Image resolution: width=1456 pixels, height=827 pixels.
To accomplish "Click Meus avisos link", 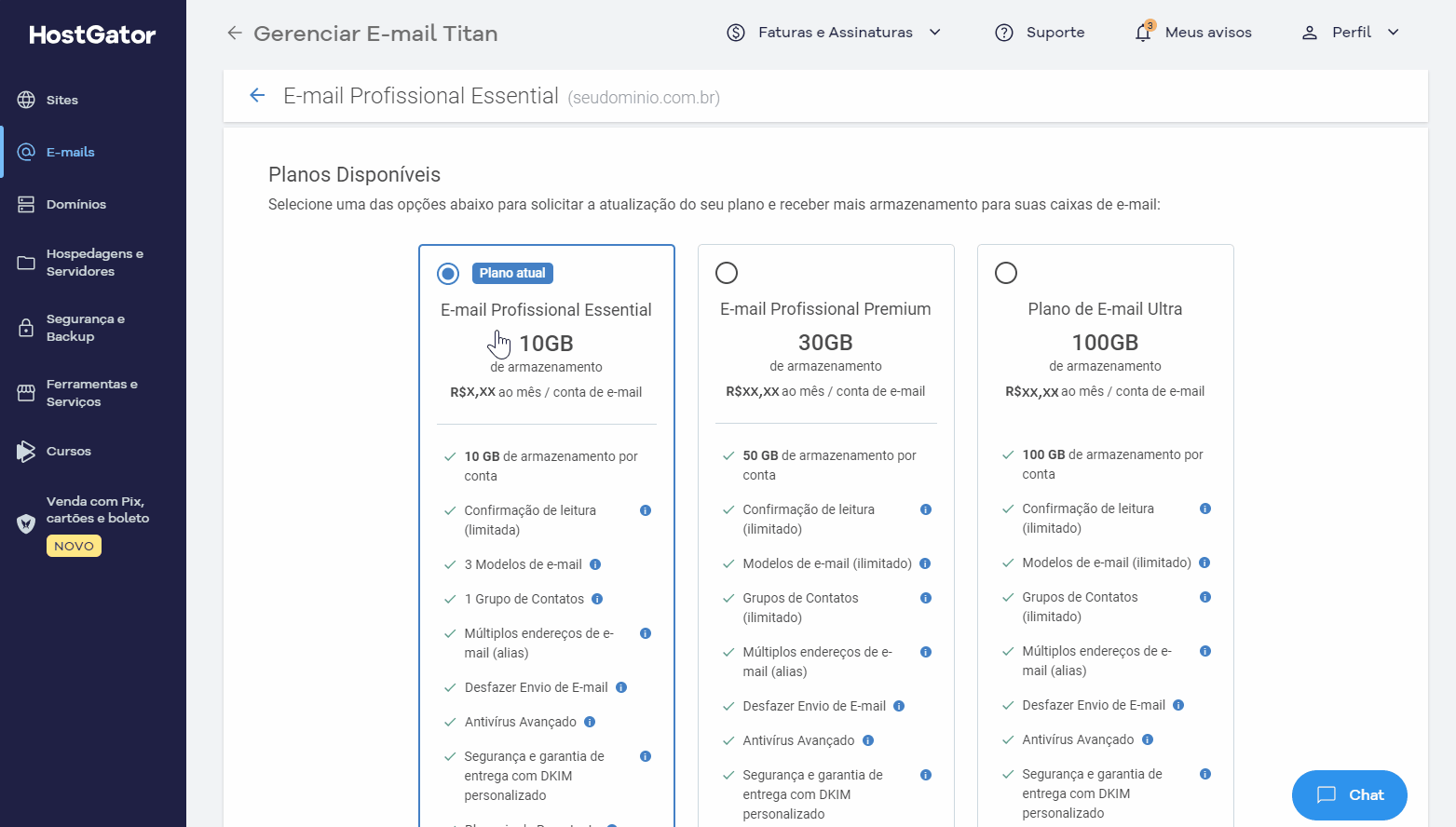I will point(1208,33).
